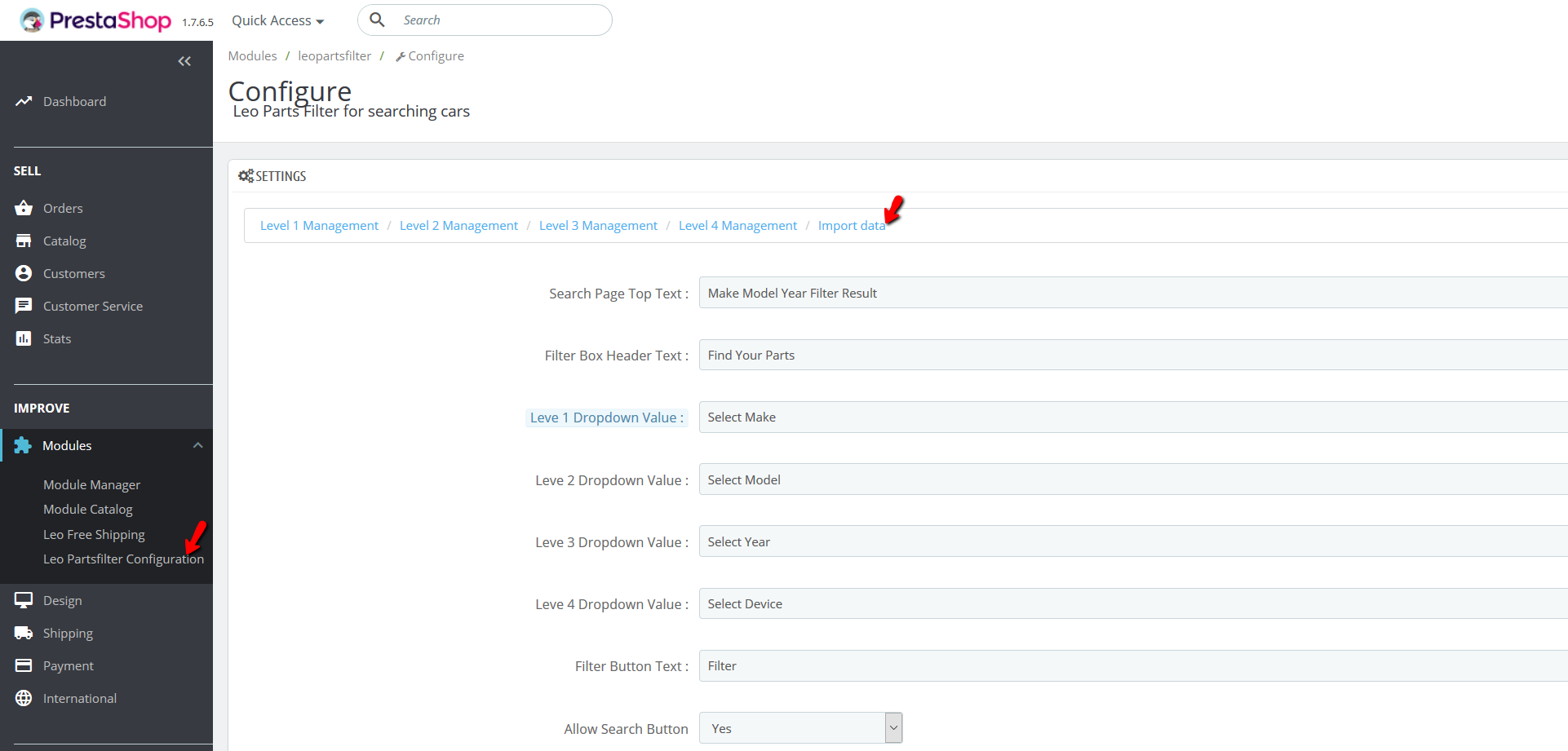This screenshot has height=751, width=1568.
Task: Collapse the sidebar with double-chevron icon
Action: (x=184, y=61)
